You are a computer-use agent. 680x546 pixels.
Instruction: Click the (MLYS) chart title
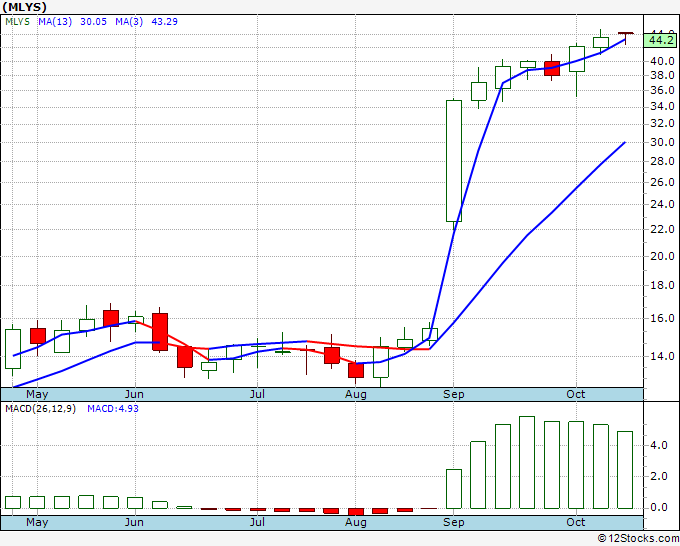24,7
